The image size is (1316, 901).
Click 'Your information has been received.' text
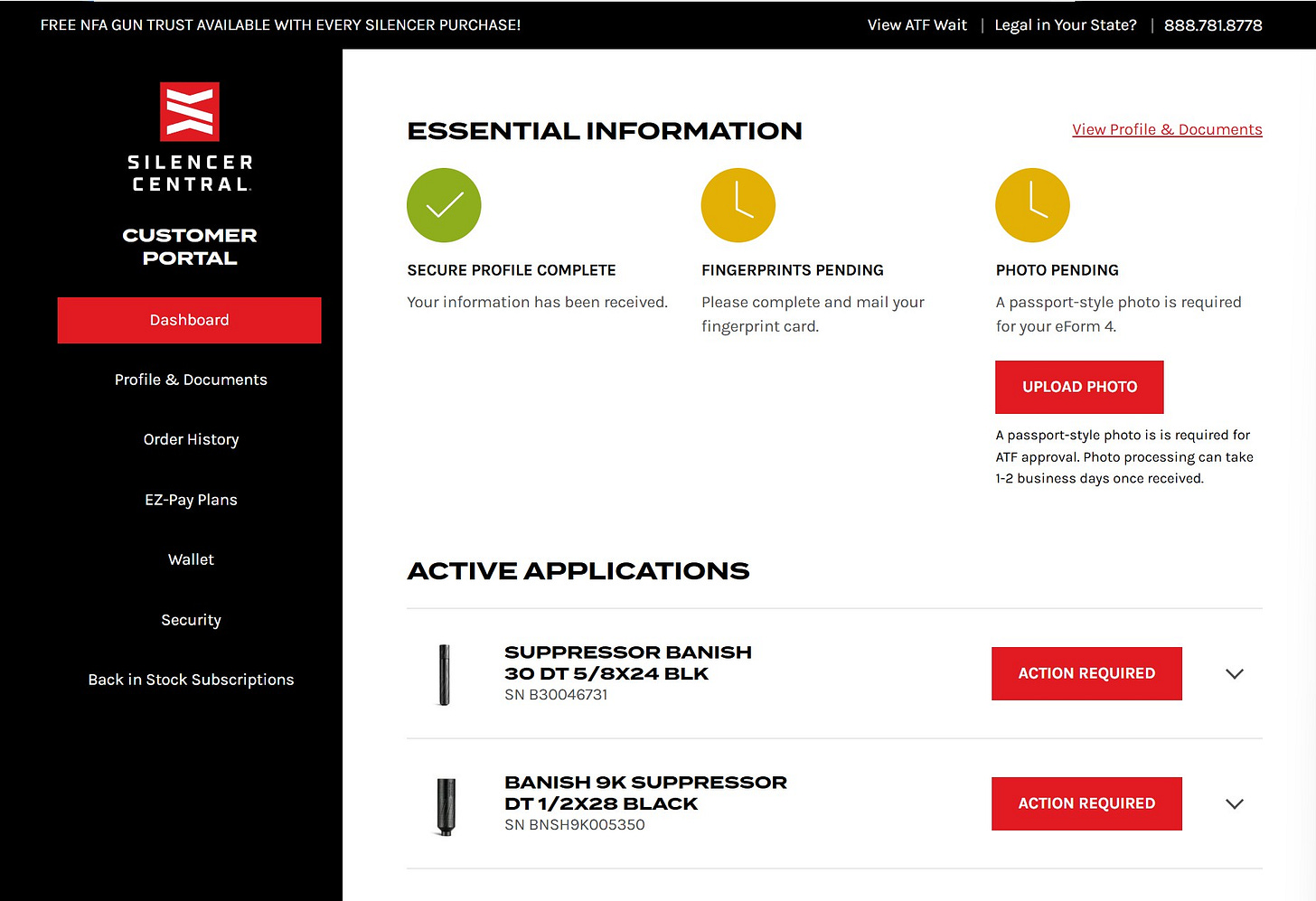pos(537,302)
